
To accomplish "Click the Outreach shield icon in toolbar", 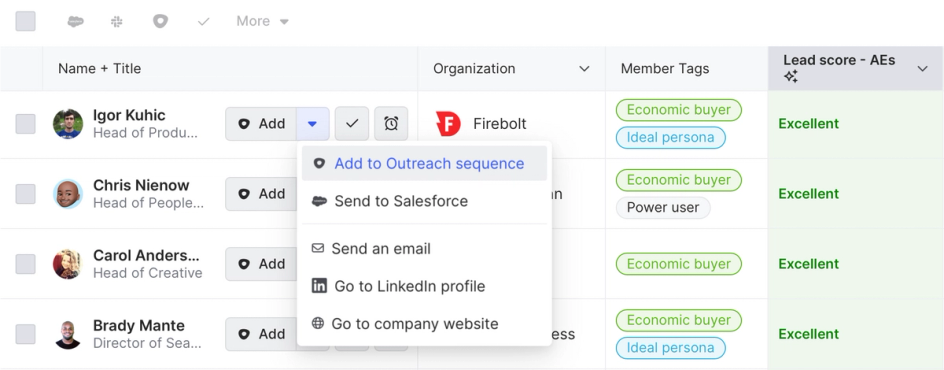I will point(160,21).
